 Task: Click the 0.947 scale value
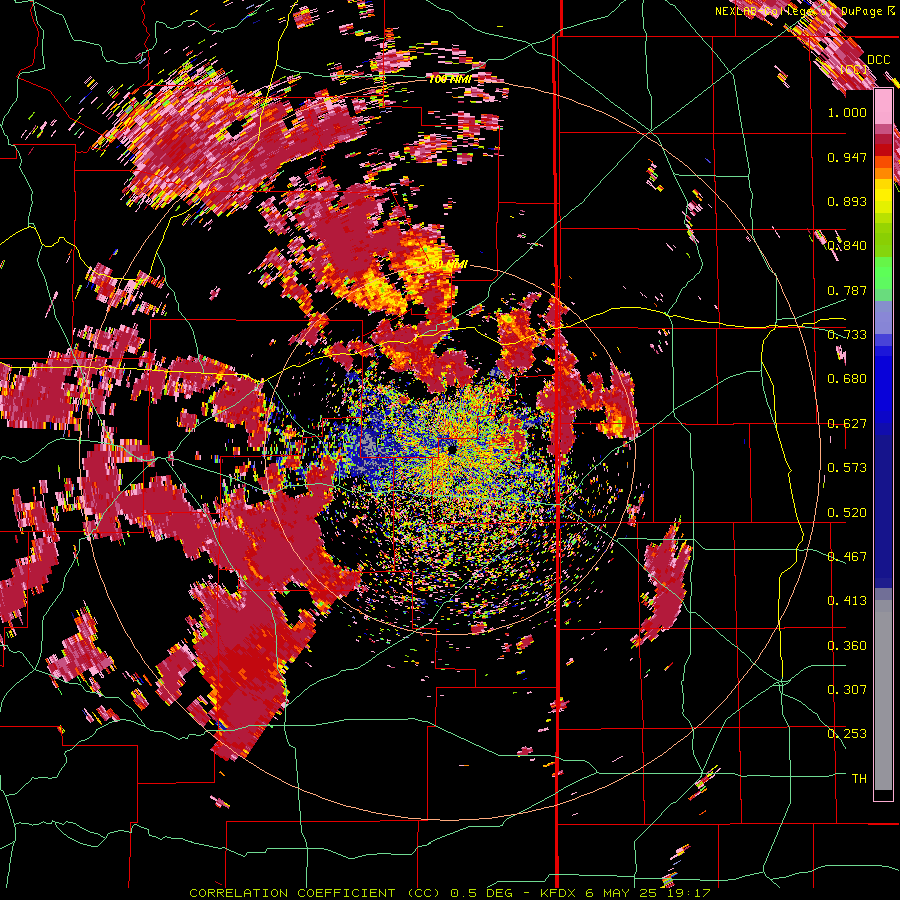tap(847, 157)
